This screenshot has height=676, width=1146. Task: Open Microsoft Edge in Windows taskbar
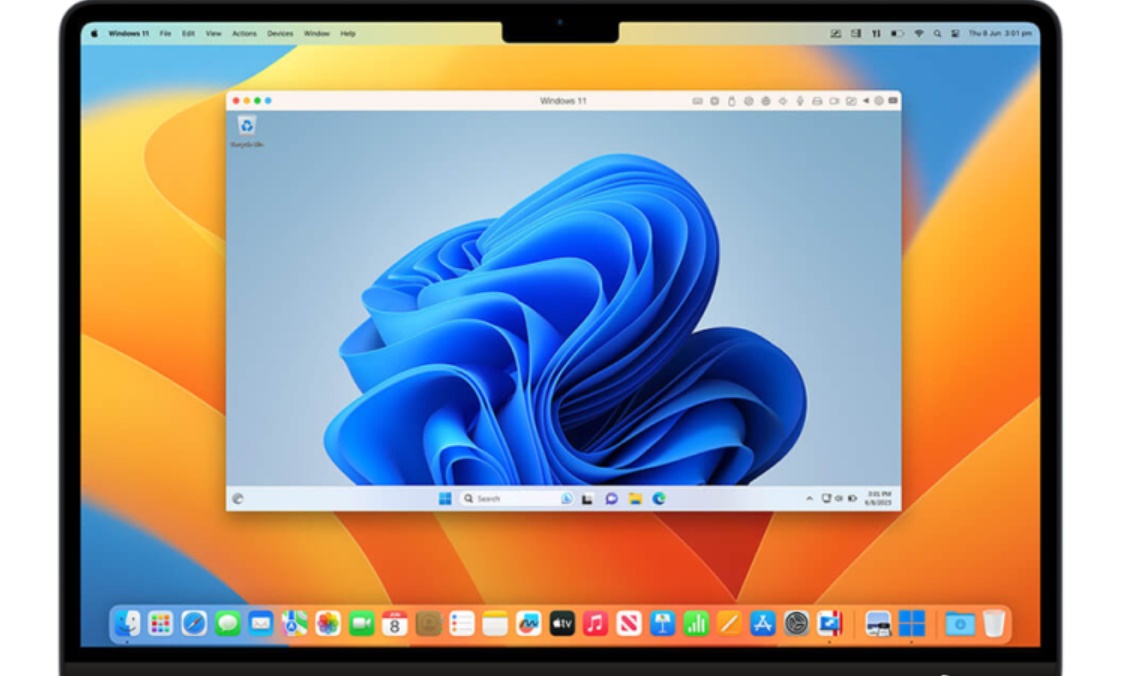(659, 499)
